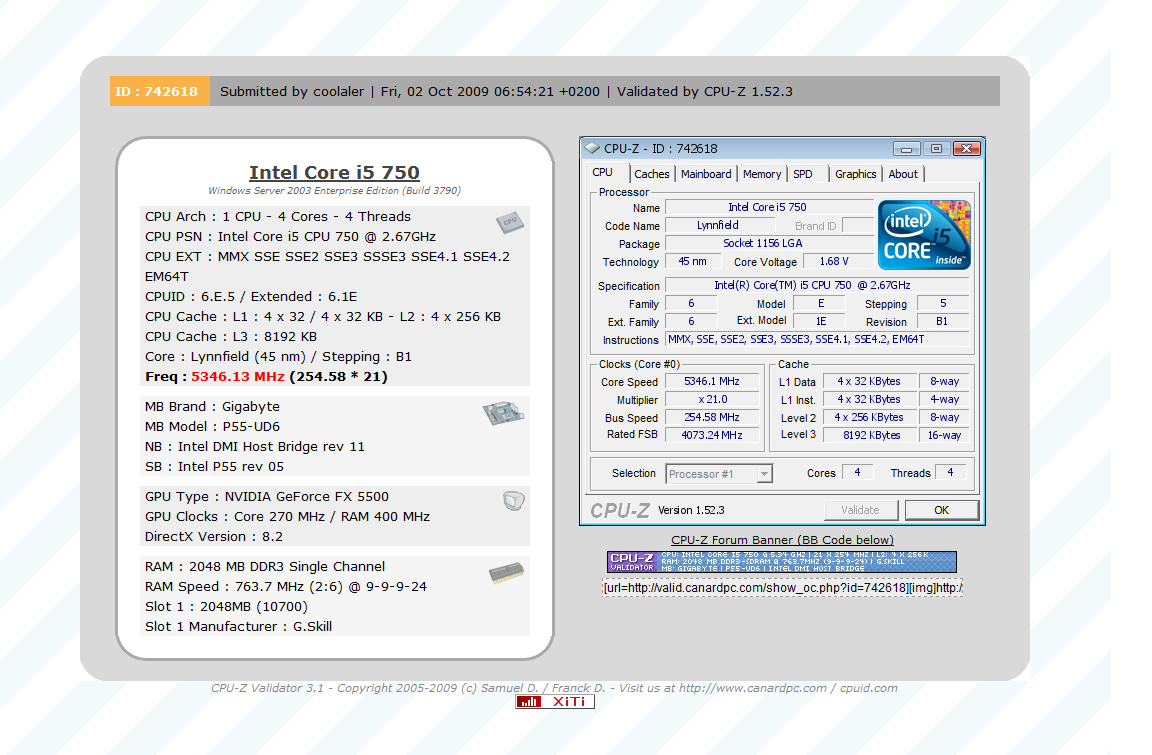1152x755 pixels.
Task: Switch to the Memory tab
Action: (762, 174)
